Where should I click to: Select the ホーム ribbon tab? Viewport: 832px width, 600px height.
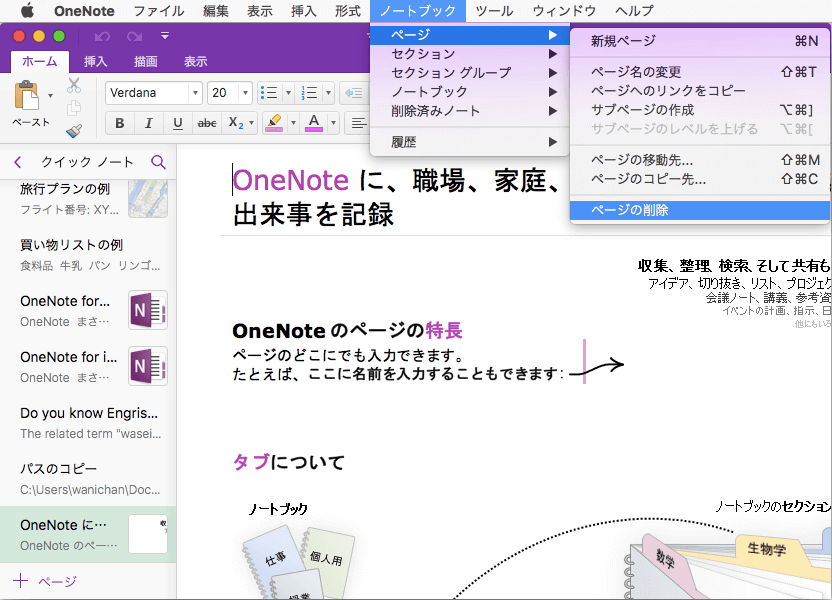pyautogui.click(x=40, y=62)
